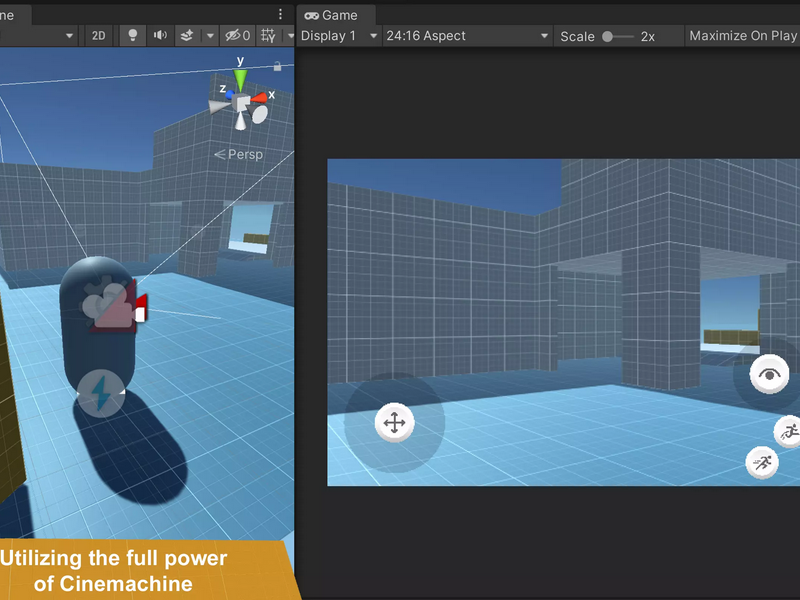The width and height of the screenshot is (800, 600).
Task: Tap the eye look button in Game view
Action: pos(769,374)
